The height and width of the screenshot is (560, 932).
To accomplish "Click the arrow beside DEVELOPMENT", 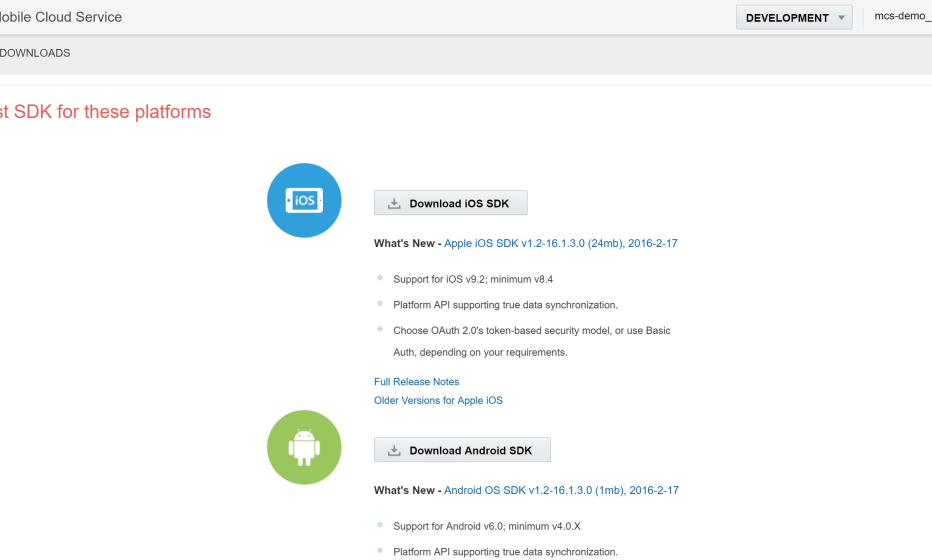I will pos(842,18).
